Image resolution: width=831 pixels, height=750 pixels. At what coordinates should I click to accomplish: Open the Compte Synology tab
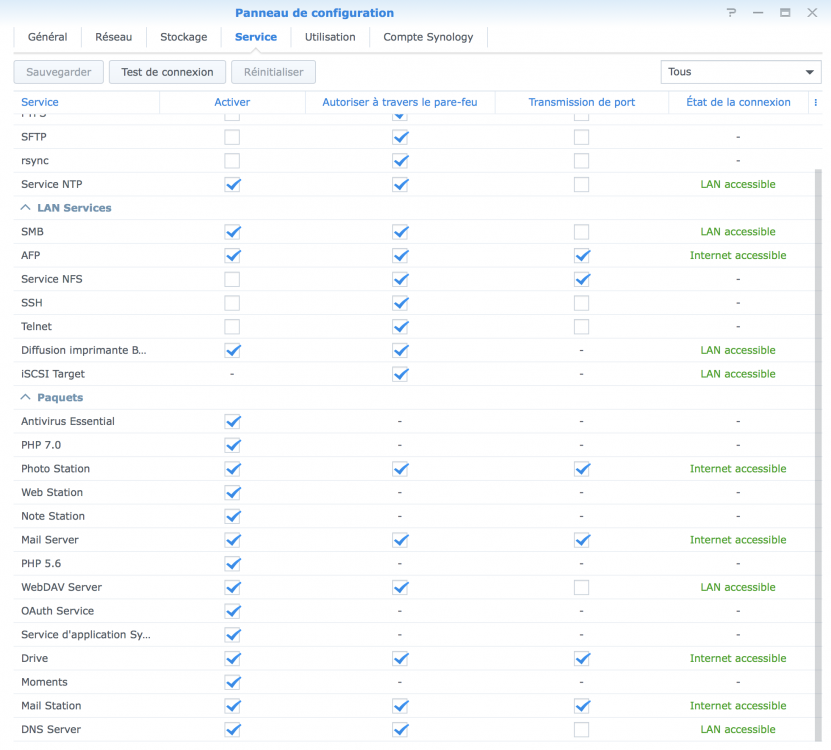(428, 37)
